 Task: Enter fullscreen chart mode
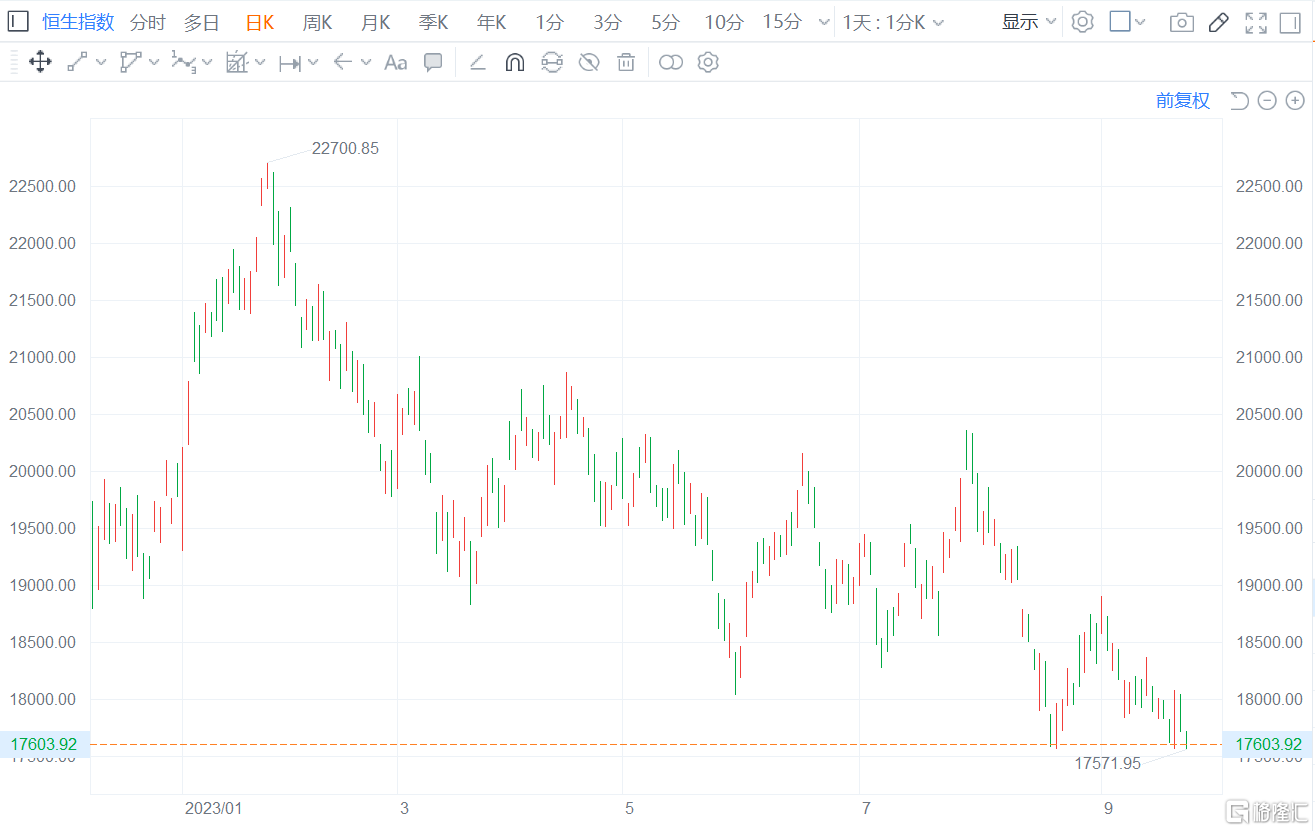pos(1256,22)
